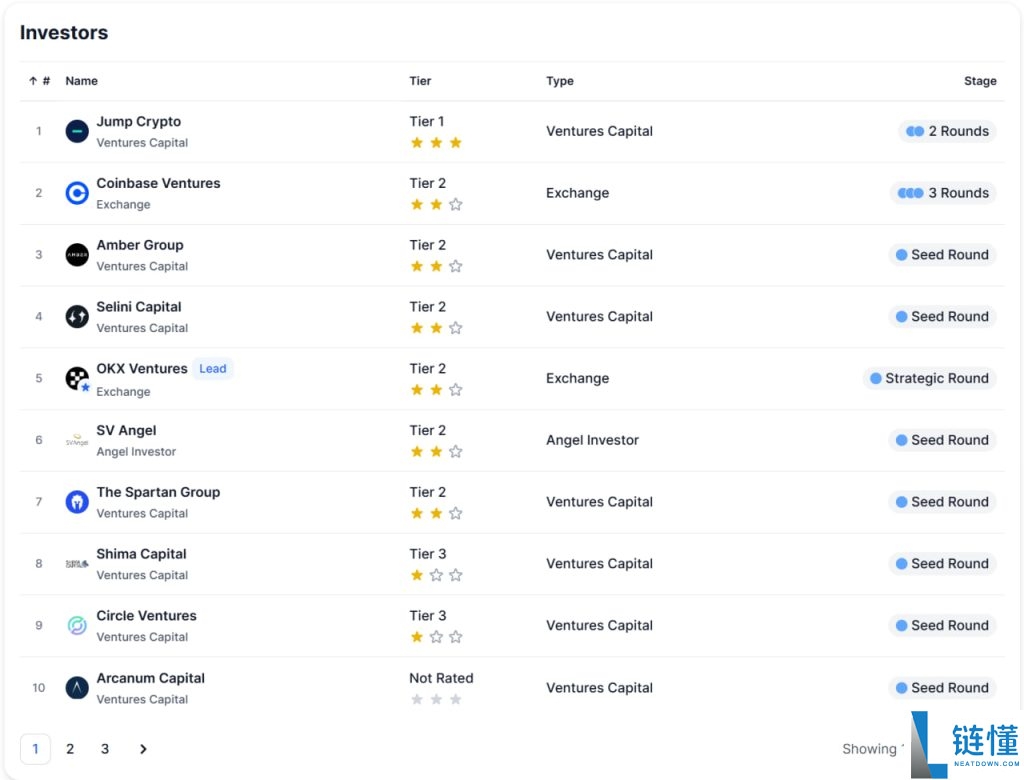Open Amber Group investor name link
The height and width of the screenshot is (780, 1024).
pyautogui.click(x=140, y=245)
